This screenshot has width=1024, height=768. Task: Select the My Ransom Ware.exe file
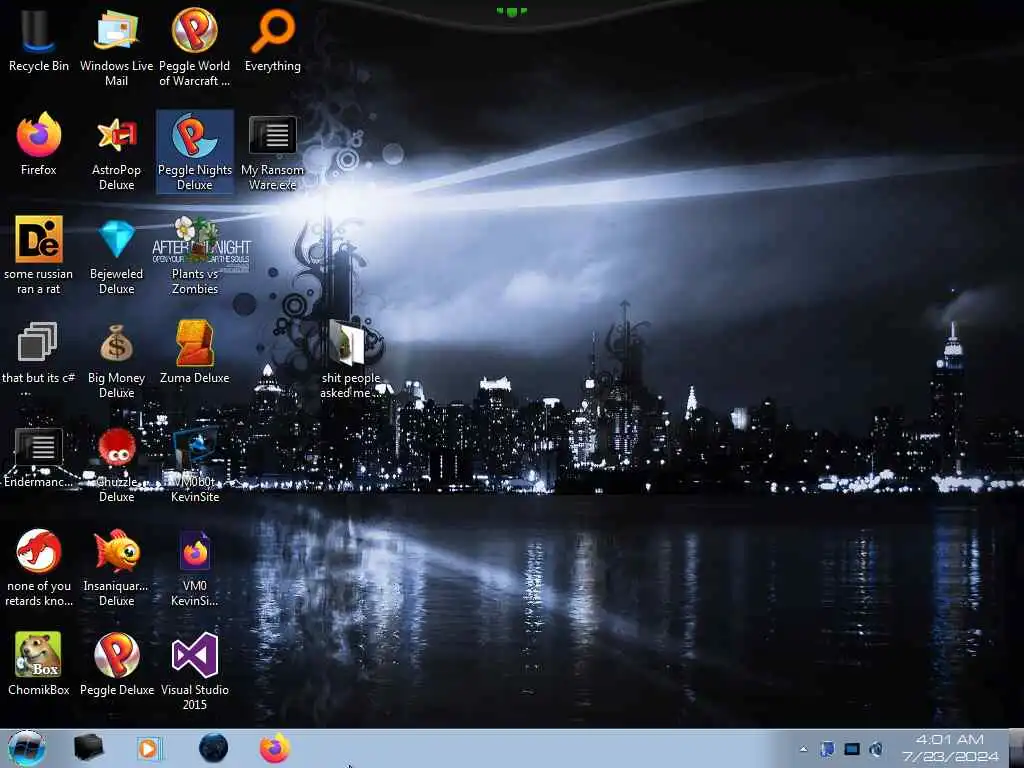tap(272, 153)
